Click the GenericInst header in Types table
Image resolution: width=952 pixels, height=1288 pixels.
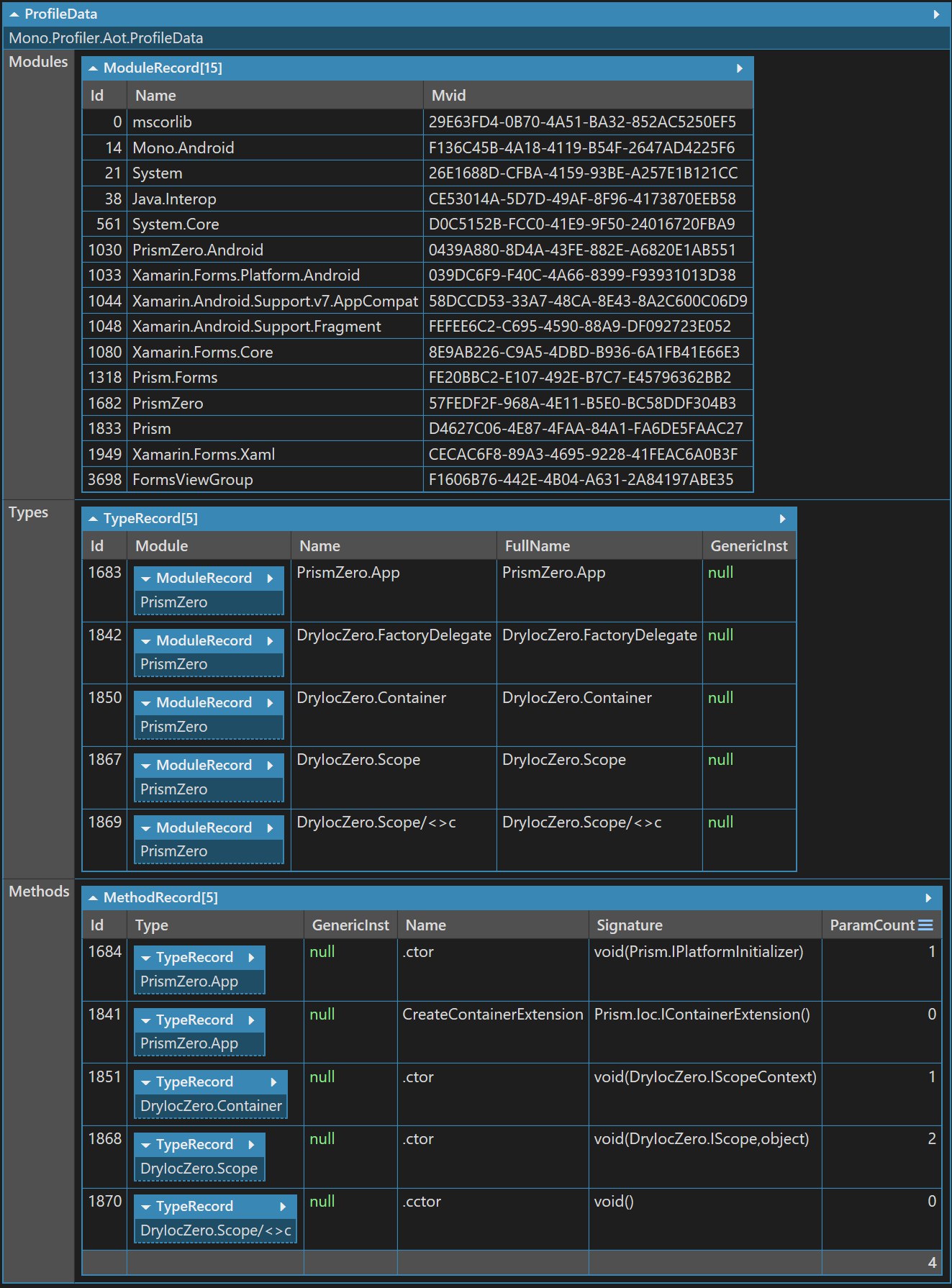click(749, 546)
